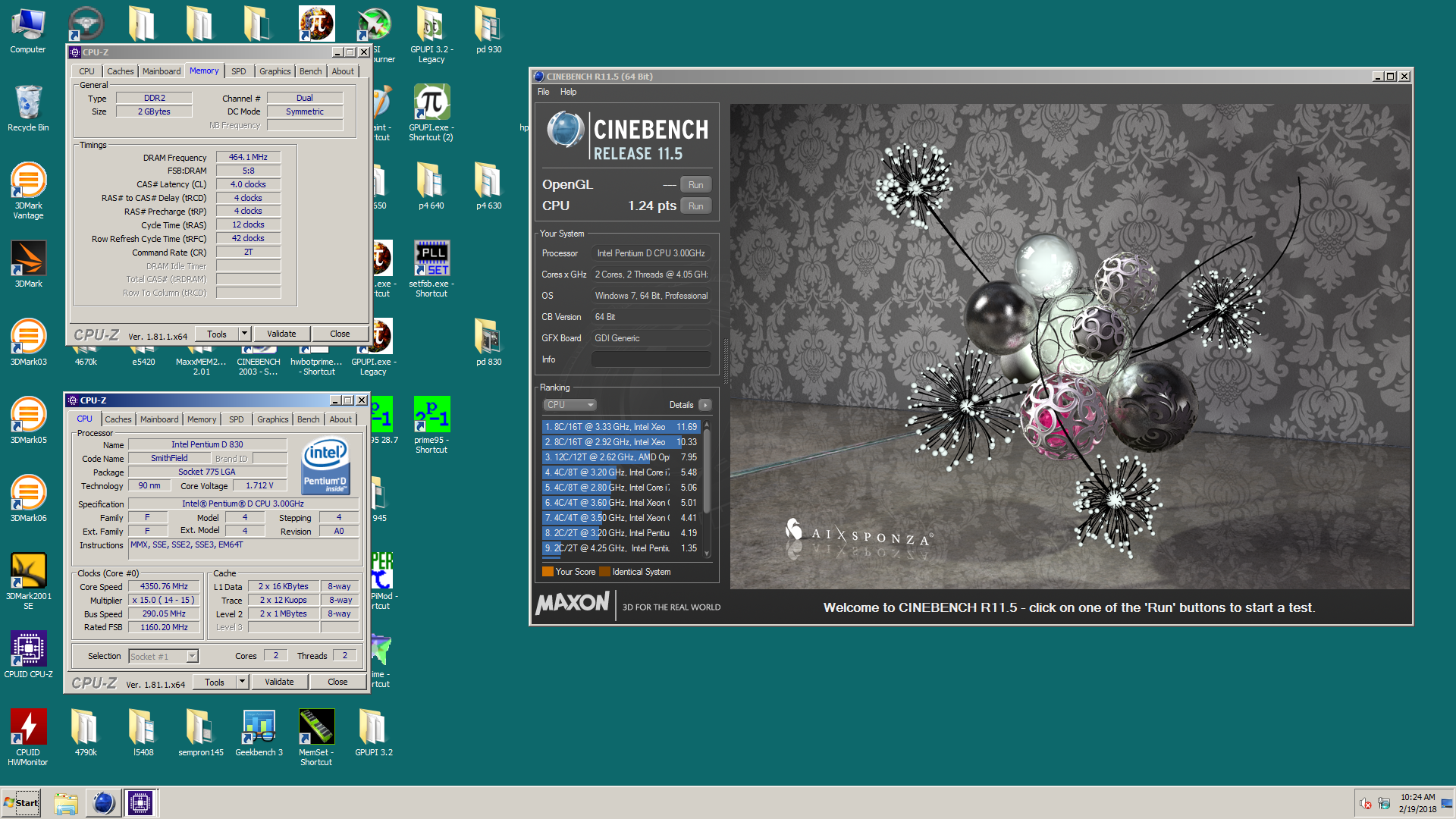Launch 3DMark05 desktop shortcut

(x=28, y=421)
